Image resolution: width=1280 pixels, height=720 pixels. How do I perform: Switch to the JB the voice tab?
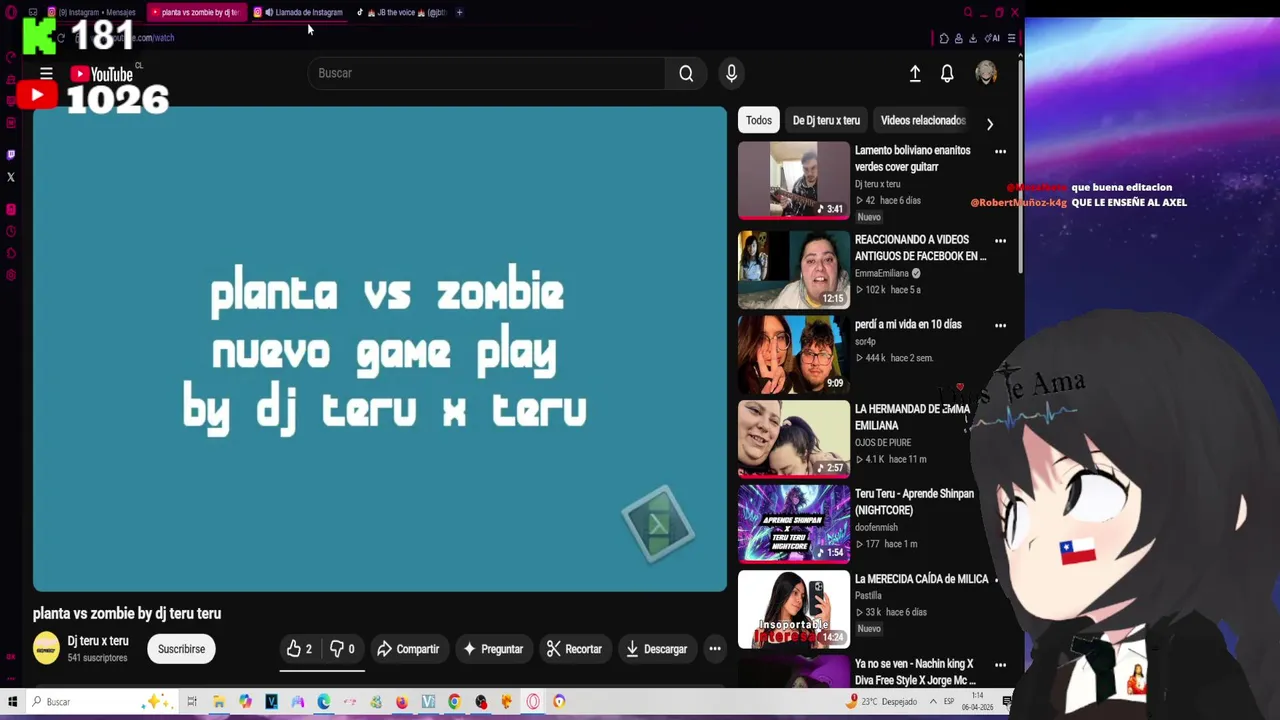pos(402,12)
